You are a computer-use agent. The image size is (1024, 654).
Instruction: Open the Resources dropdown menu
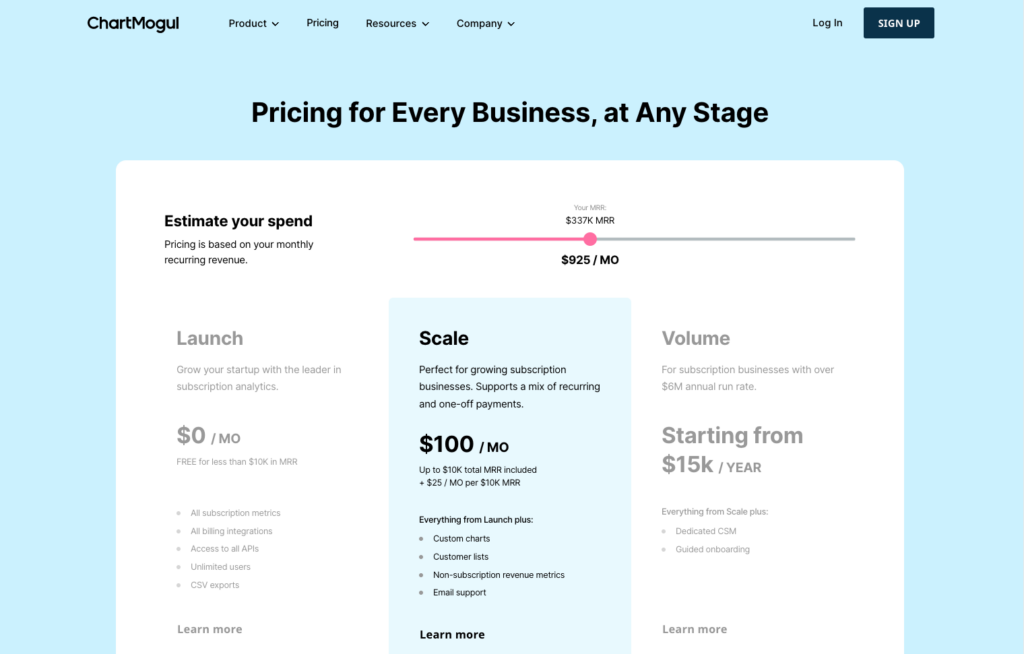(397, 24)
